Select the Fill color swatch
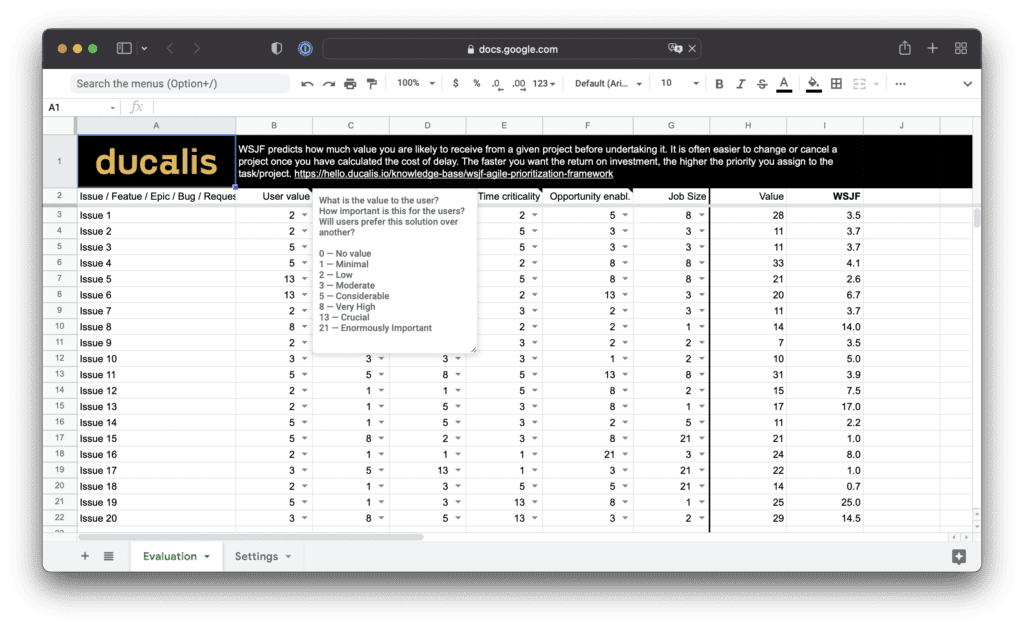1024x628 pixels. [813, 83]
